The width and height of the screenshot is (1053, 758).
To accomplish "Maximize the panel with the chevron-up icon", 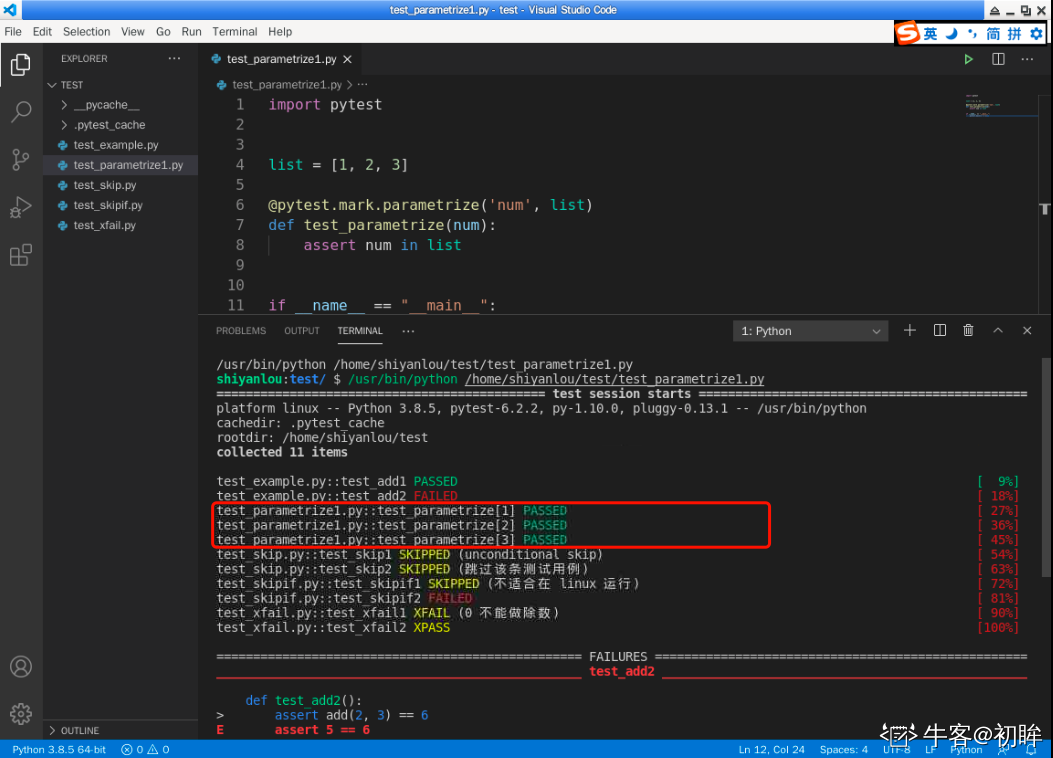I will click(x=998, y=330).
